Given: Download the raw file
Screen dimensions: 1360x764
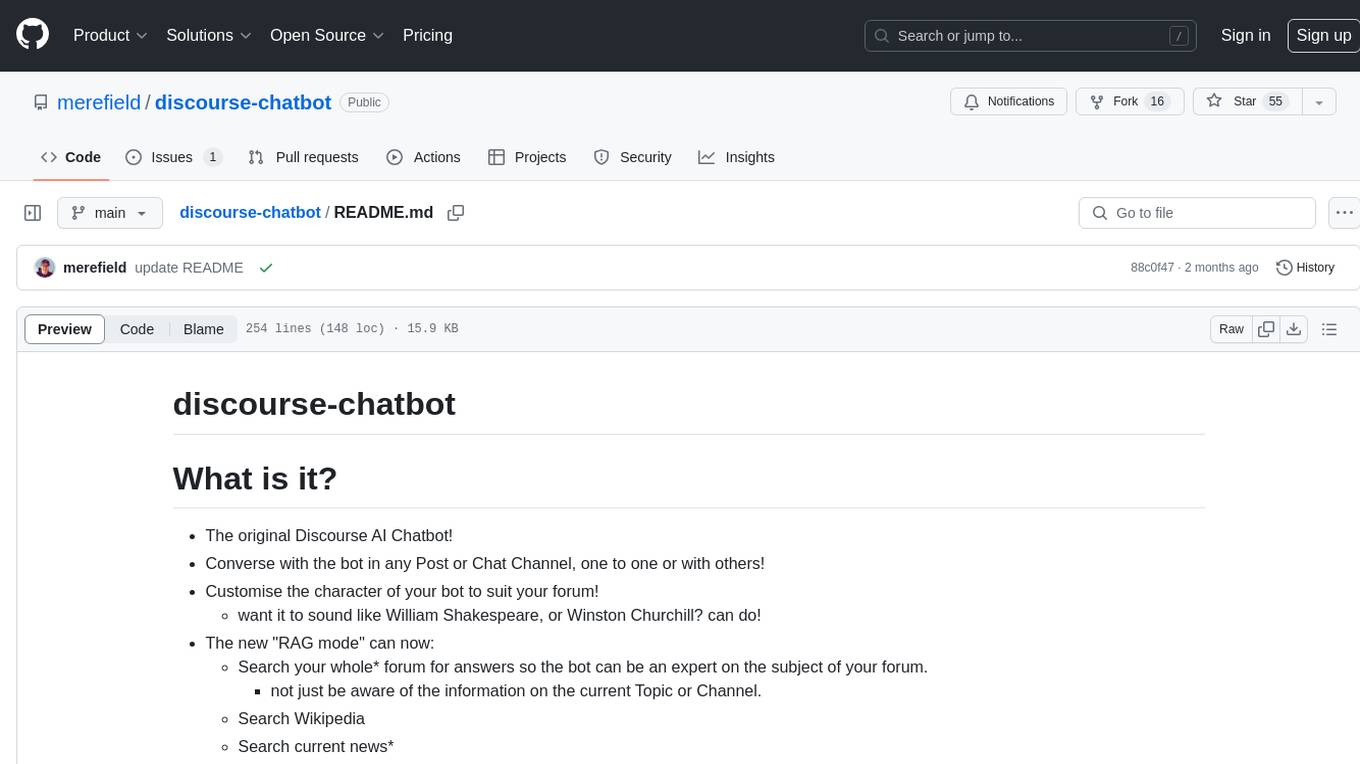Looking at the screenshot, I should (x=1293, y=329).
